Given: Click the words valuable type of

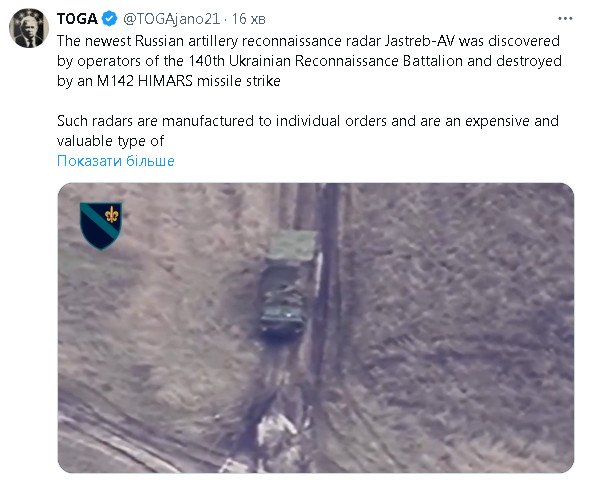Looking at the screenshot, I should click(x=110, y=141).
